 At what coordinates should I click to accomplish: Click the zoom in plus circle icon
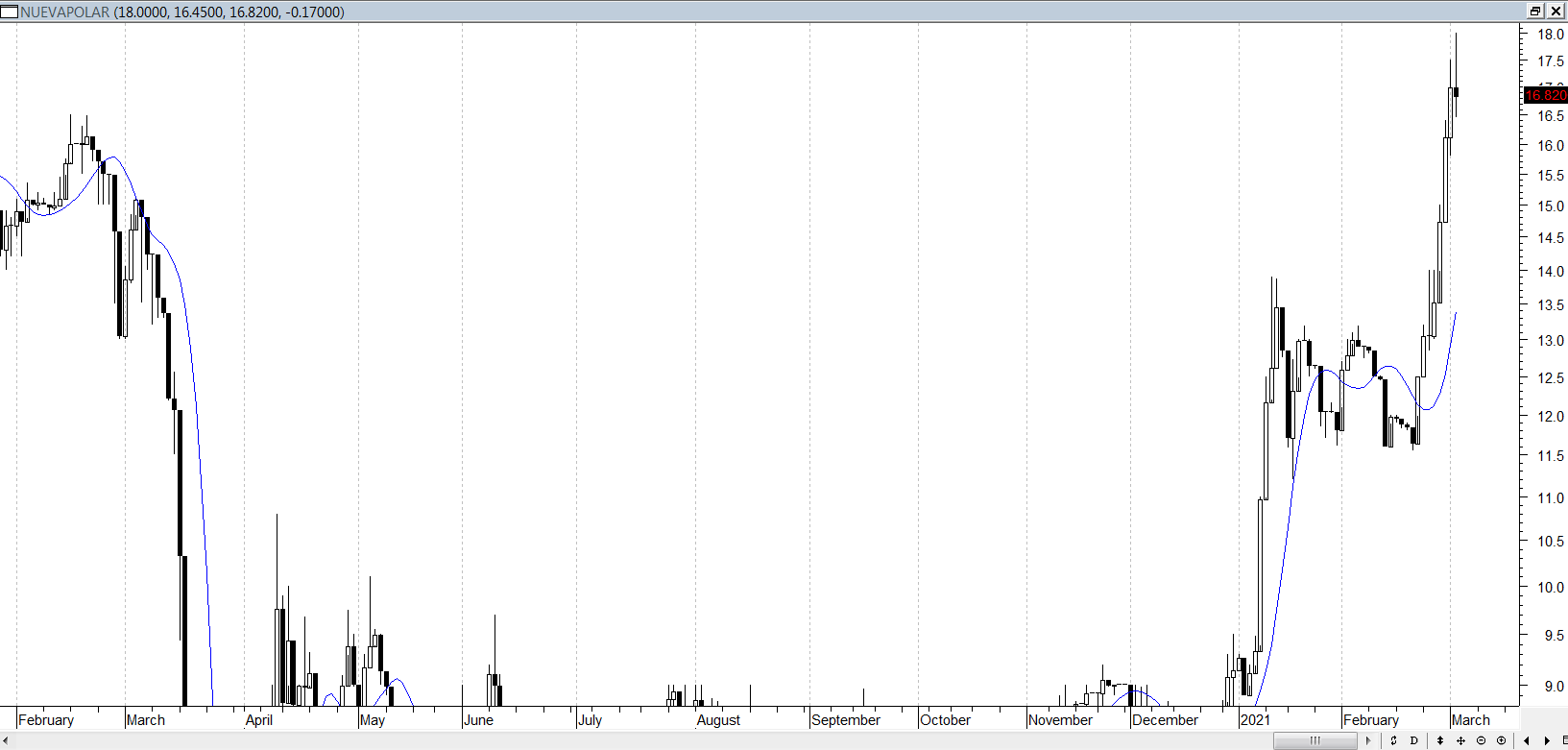(1501, 740)
